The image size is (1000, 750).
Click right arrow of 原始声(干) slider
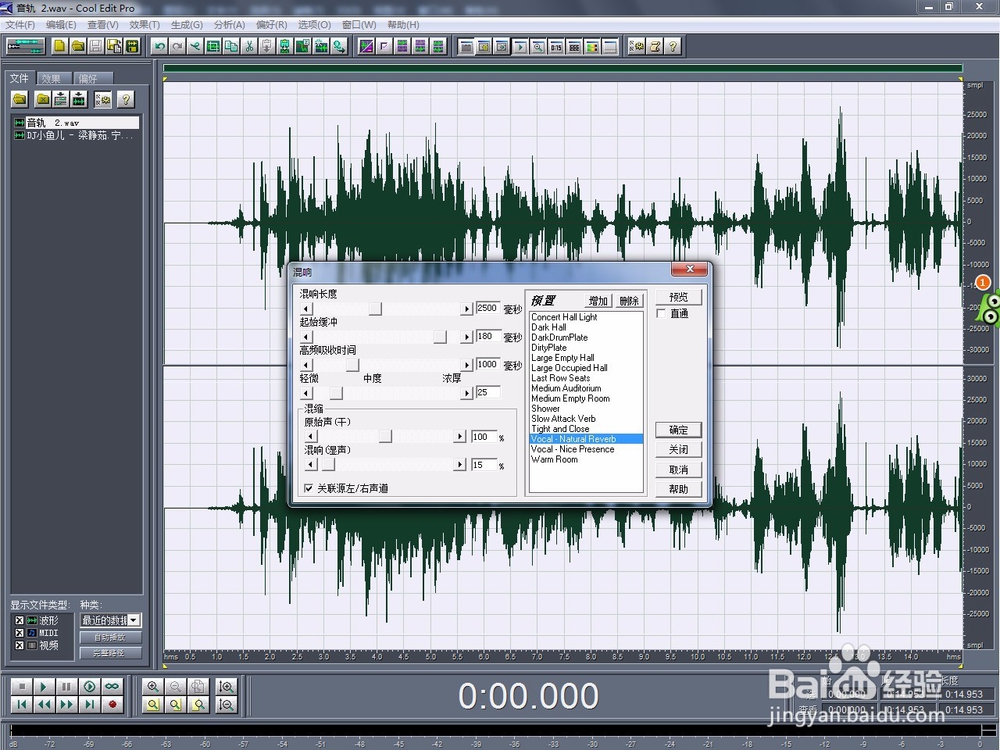[x=460, y=437]
